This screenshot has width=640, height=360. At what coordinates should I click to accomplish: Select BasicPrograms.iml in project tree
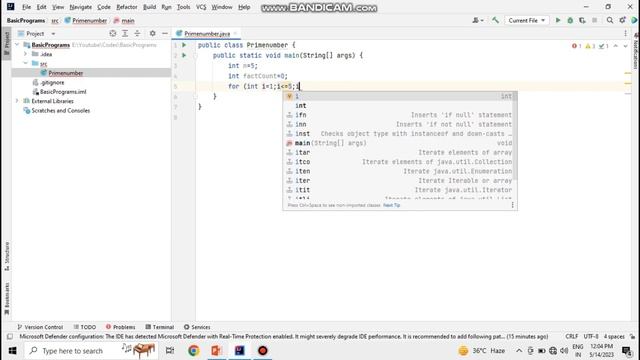click(x=63, y=92)
